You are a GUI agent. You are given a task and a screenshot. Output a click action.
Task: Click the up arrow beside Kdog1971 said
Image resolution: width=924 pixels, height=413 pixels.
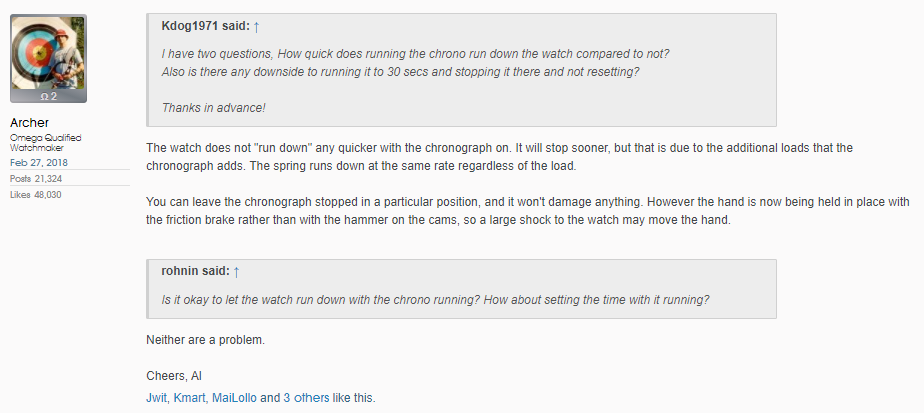(256, 27)
